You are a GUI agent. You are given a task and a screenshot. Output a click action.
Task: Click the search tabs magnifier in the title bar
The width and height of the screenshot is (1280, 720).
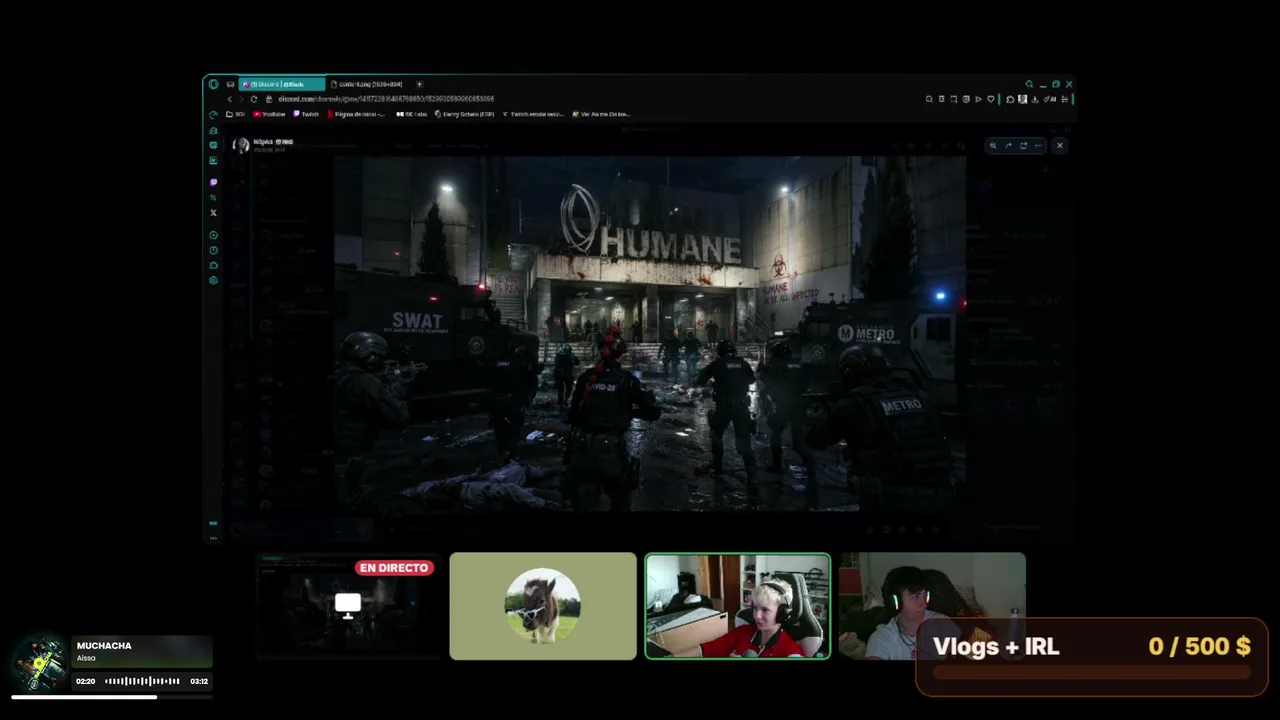(x=1029, y=84)
